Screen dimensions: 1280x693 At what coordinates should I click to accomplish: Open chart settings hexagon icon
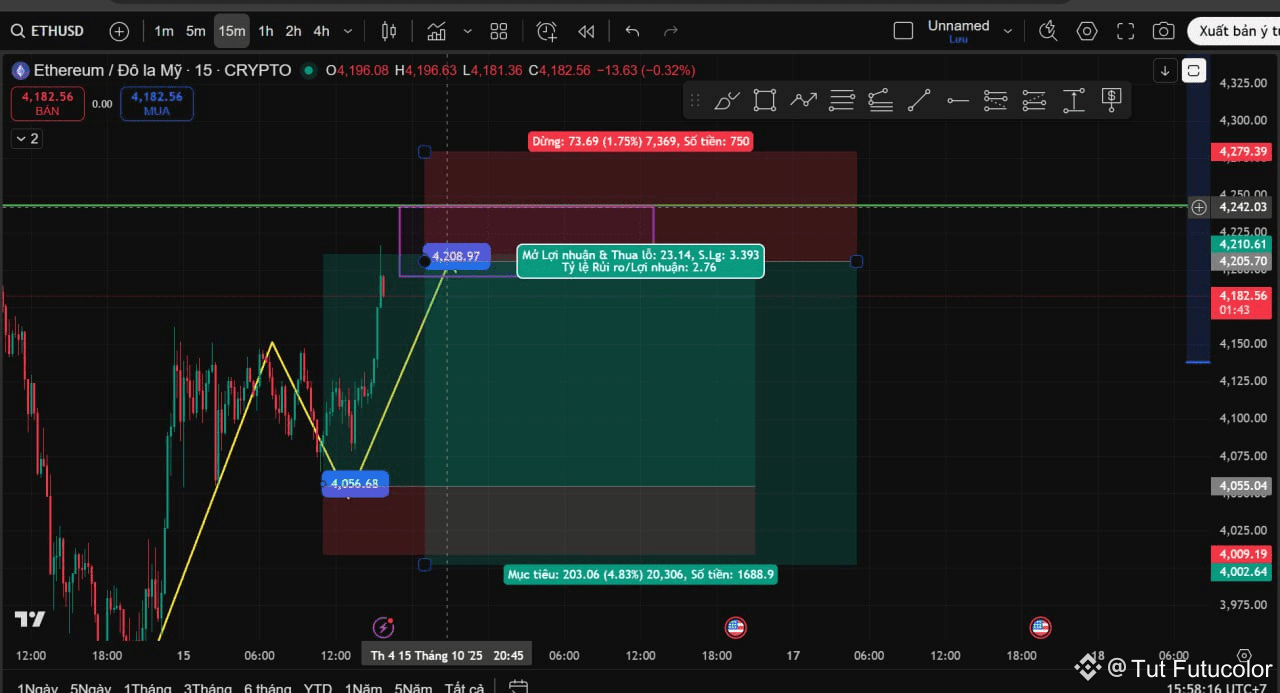point(1087,31)
